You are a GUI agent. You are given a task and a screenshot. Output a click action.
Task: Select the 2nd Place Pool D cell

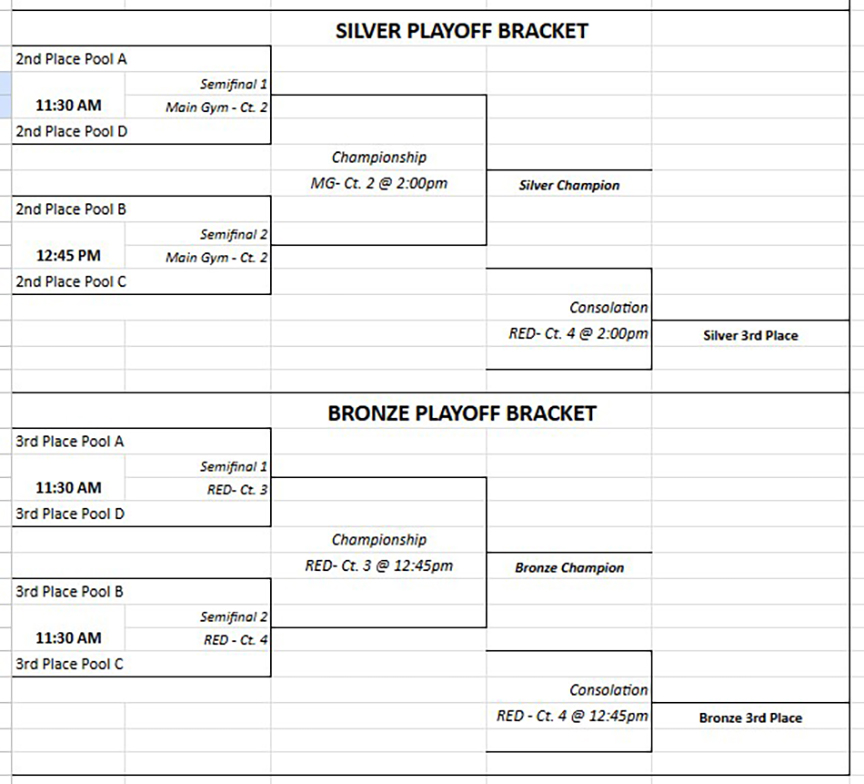[71, 131]
